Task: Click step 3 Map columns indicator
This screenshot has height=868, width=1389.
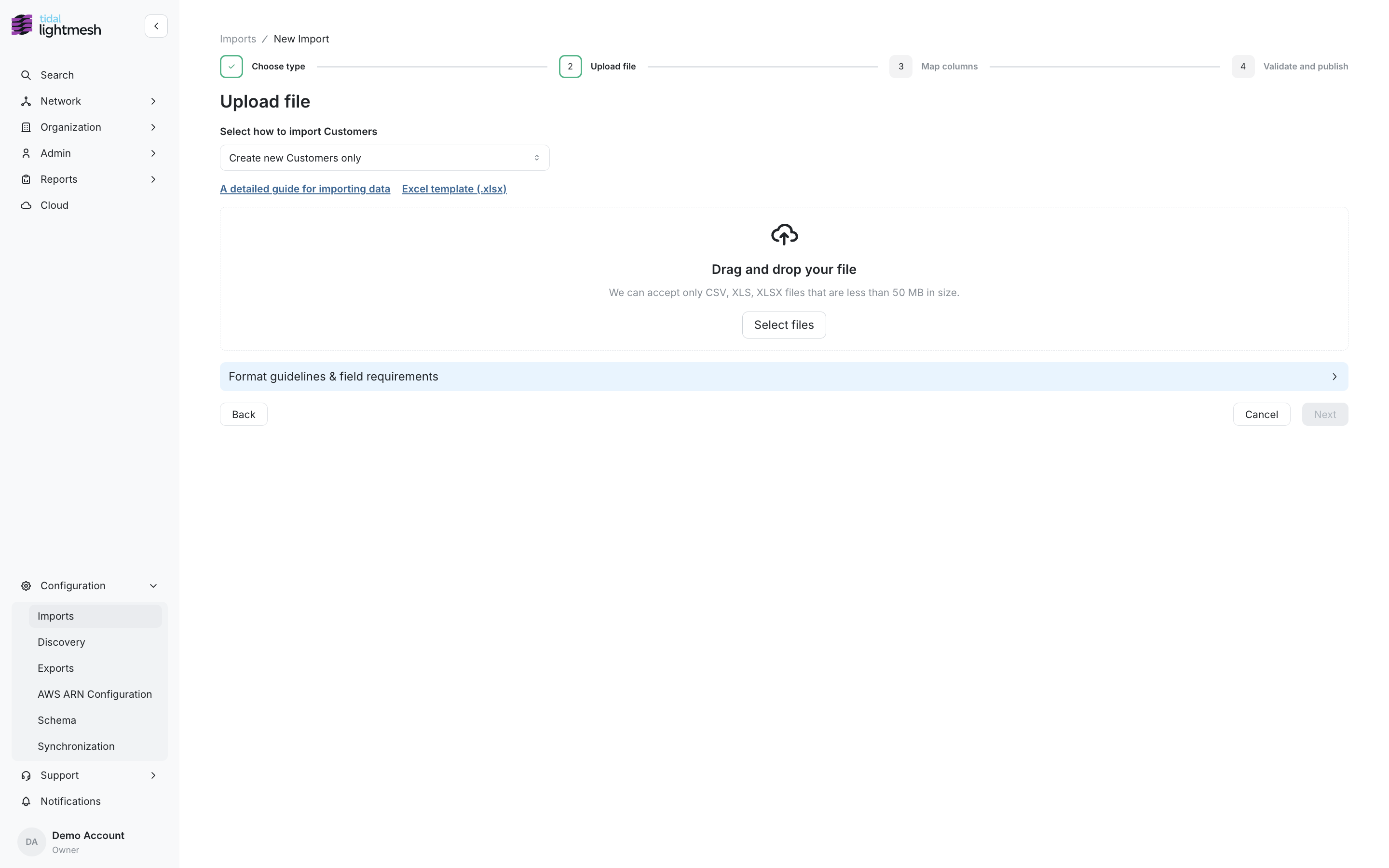Action: [x=900, y=67]
